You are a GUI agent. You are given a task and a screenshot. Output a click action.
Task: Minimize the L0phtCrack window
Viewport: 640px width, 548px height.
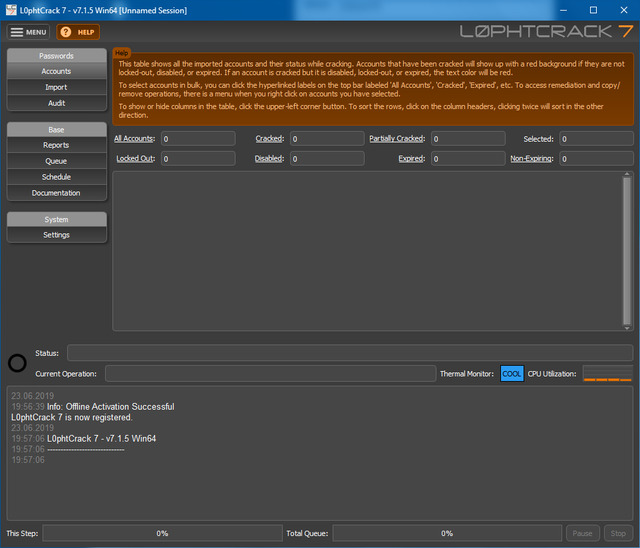point(564,10)
